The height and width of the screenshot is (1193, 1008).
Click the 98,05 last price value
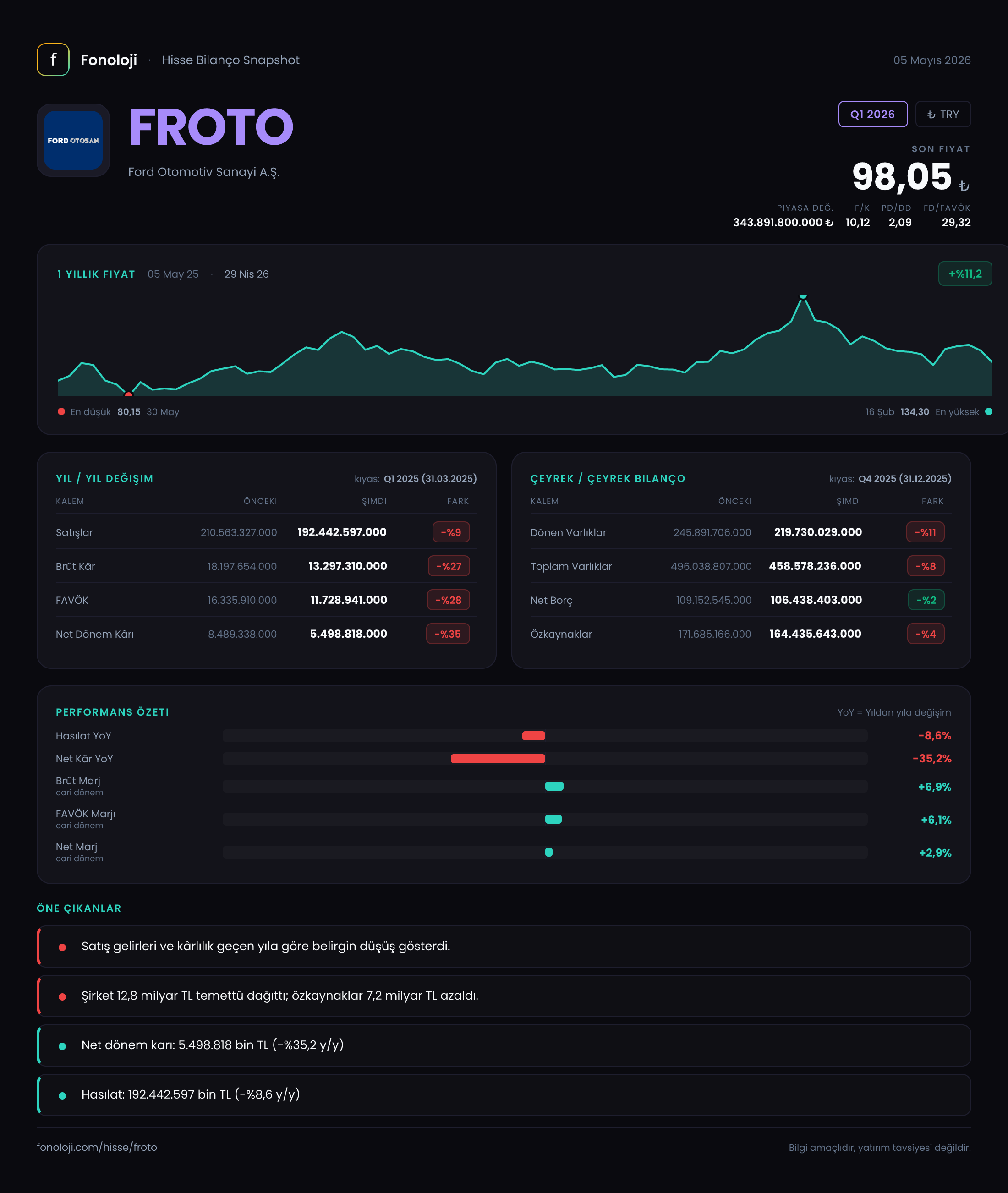(902, 176)
